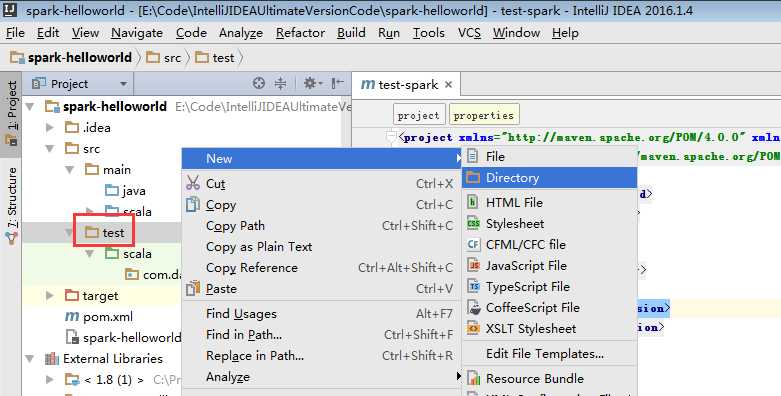Open the Build menu
The width and height of the screenshot is (781, 396).
(351, 33)
